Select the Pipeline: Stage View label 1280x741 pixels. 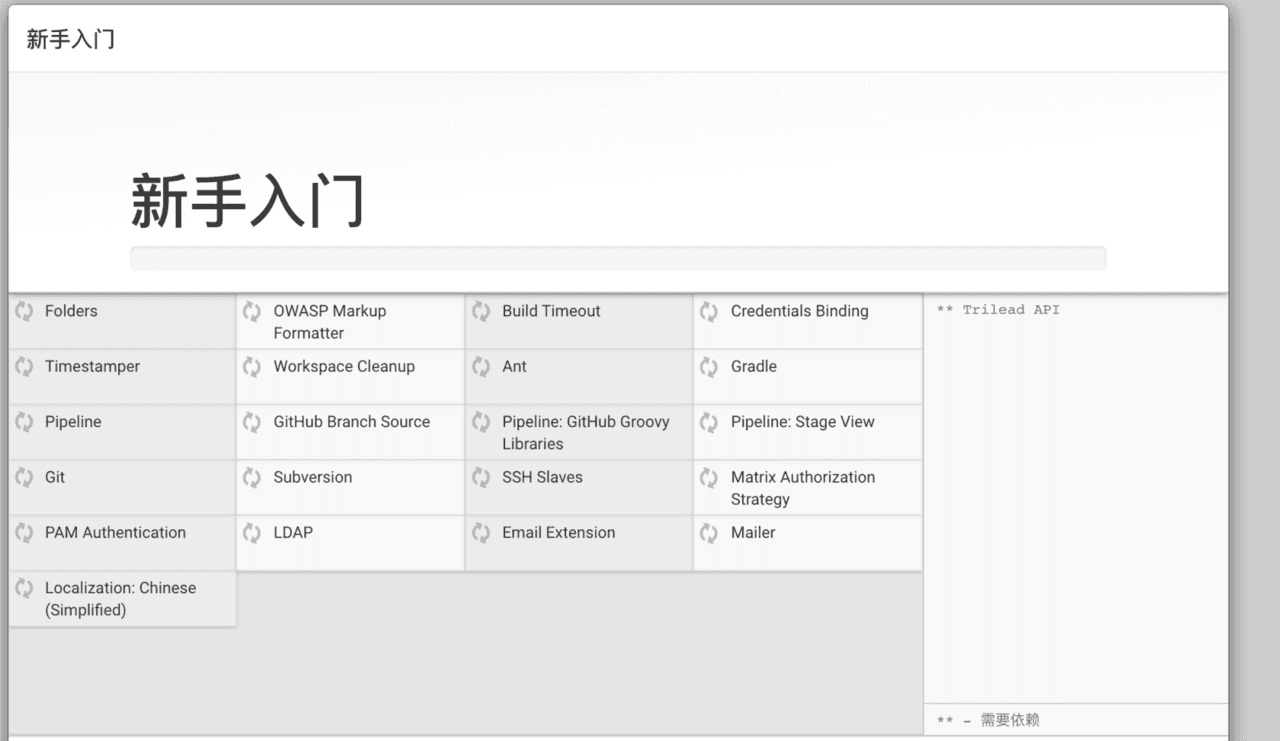click(802, 422)
